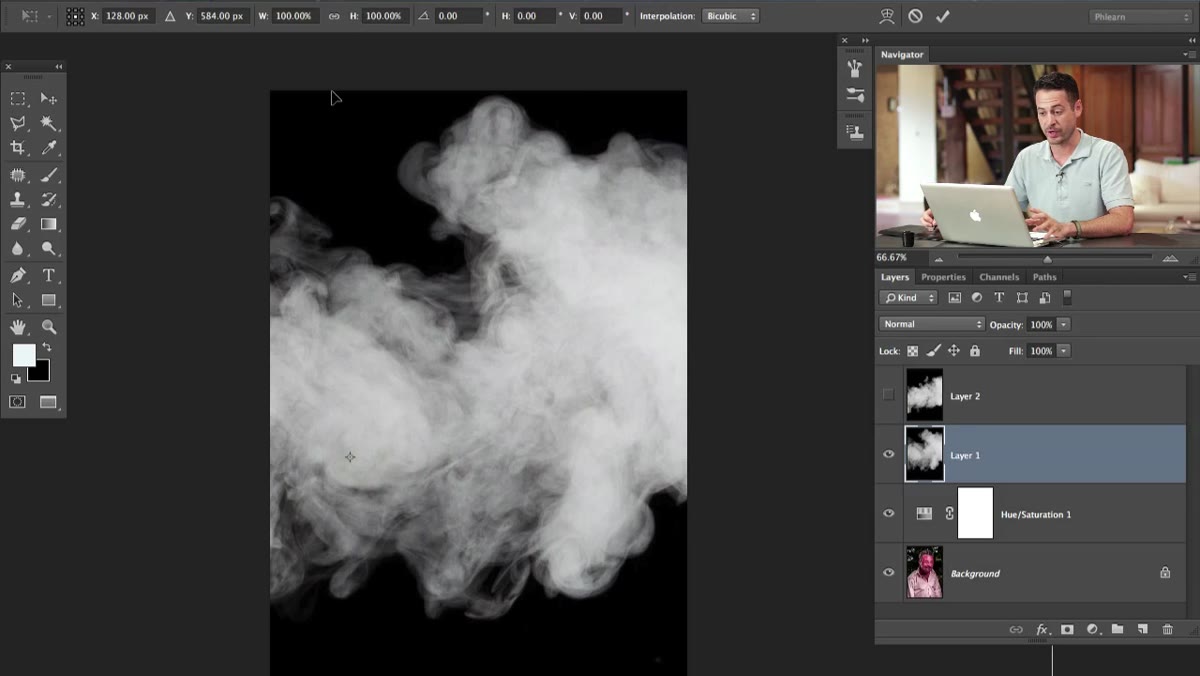This screenshot has width=1200, height=676.
Task: Select the Clone Stamp tool
Action: [18, 200]
